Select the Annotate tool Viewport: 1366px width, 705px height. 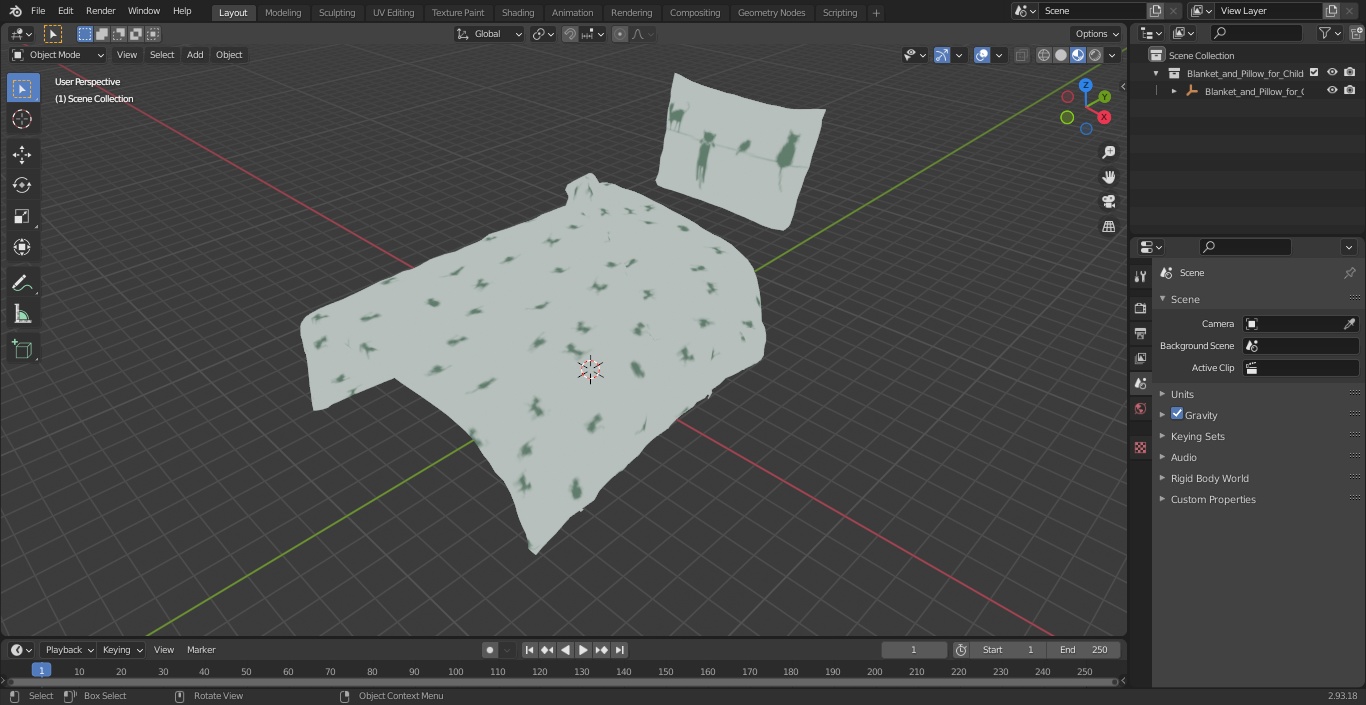point(22,284)
